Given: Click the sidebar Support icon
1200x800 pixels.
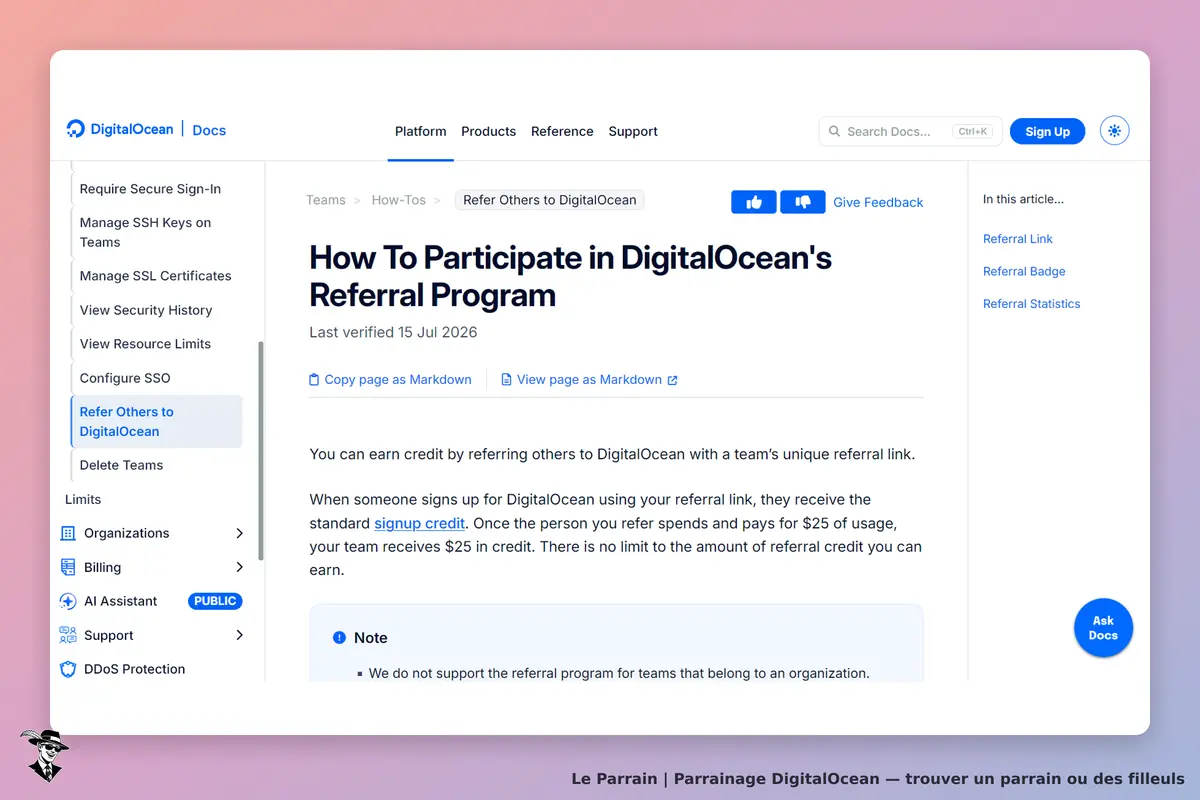Looking at the screenshot, I should [x=68, y=635].
